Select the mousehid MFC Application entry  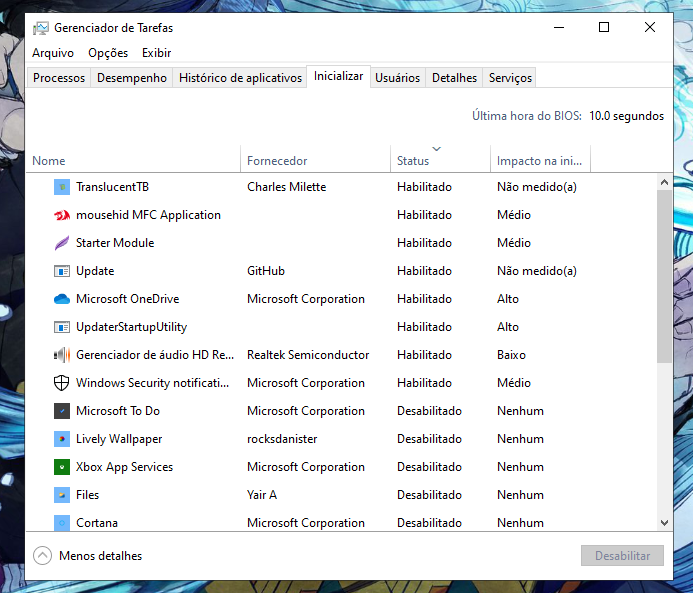(x=148, y=215)
